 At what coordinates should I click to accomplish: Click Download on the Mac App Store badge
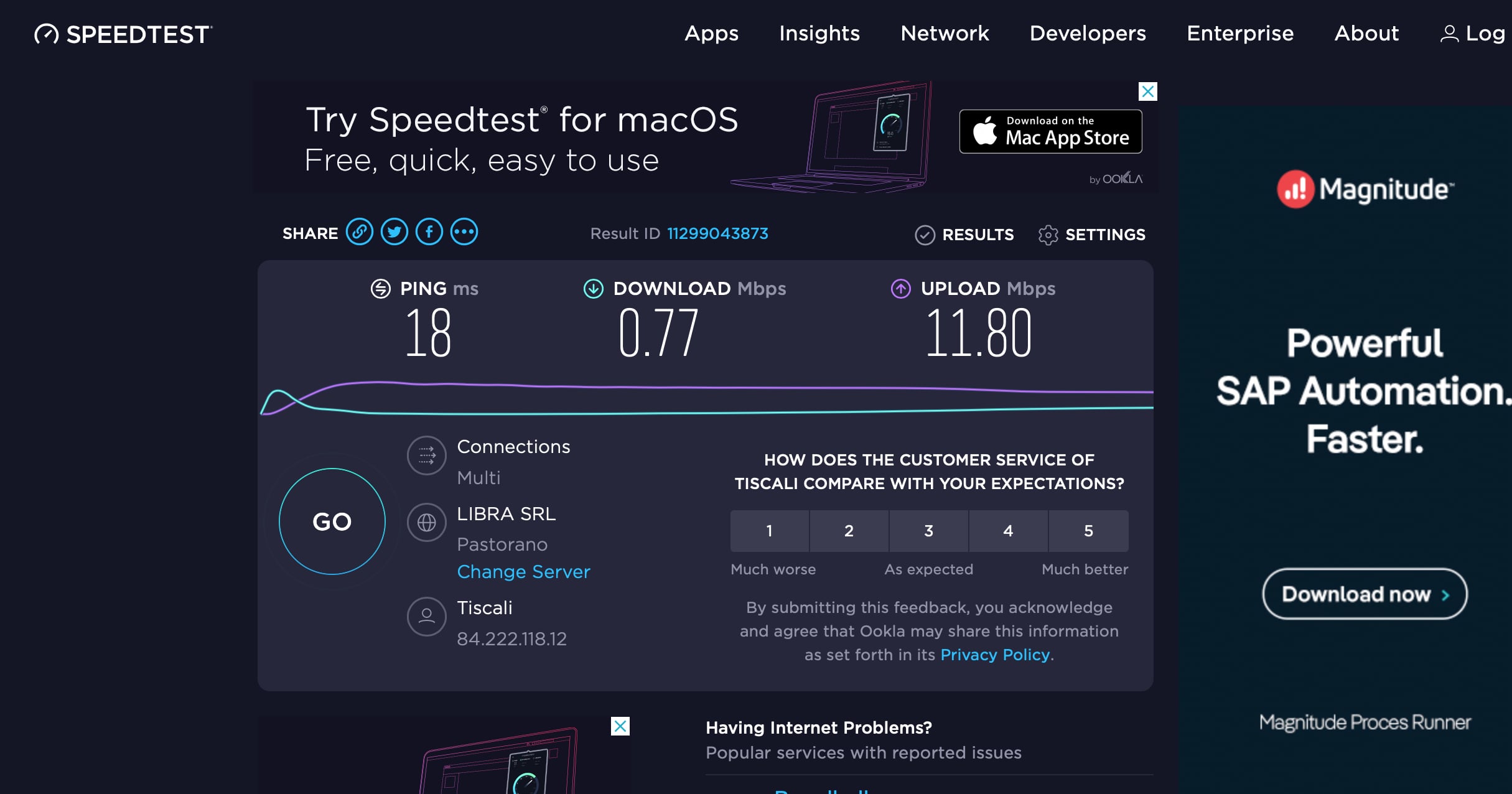coord(1050,131)
